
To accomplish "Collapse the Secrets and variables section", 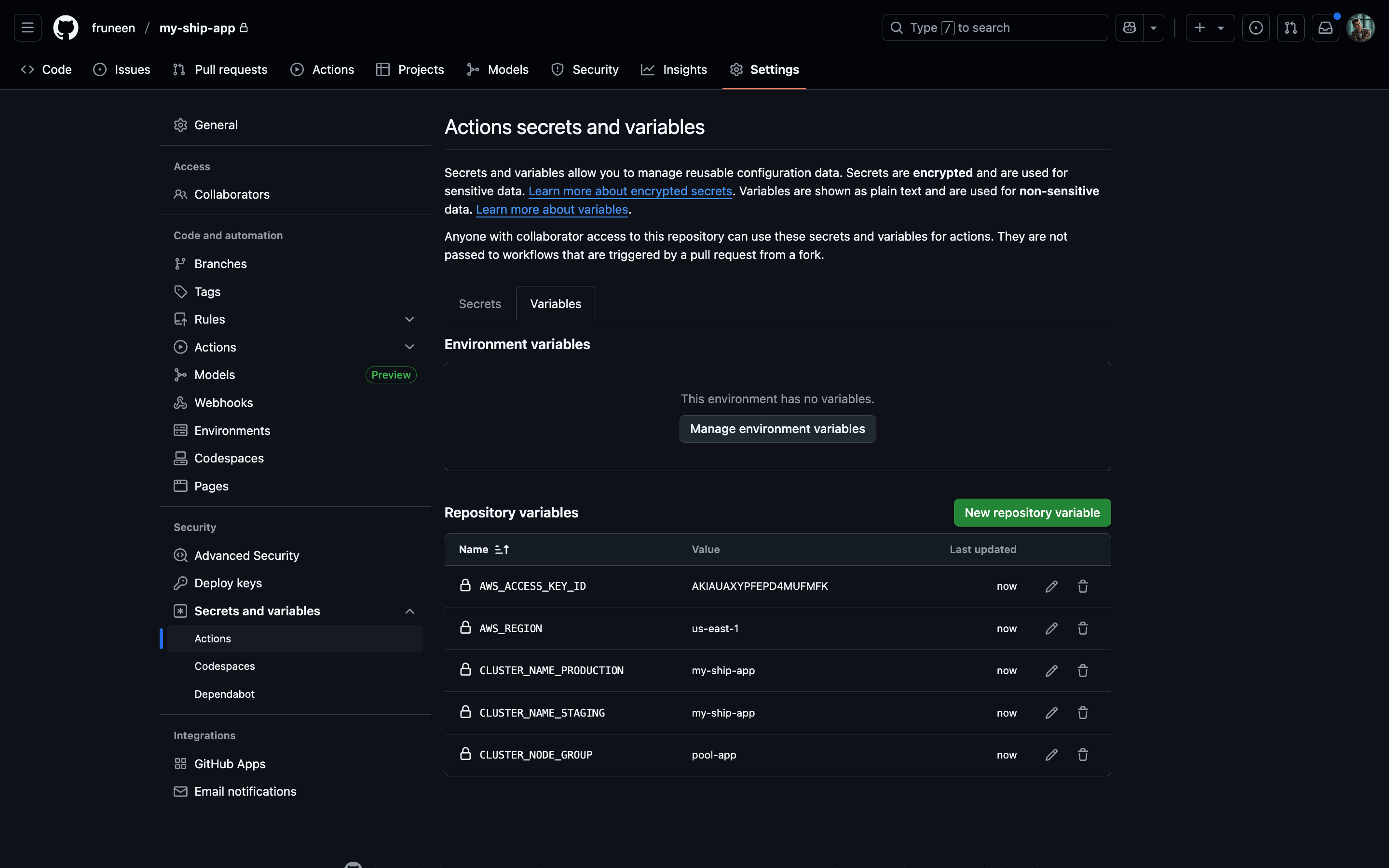I will click(x=409, y=611).
